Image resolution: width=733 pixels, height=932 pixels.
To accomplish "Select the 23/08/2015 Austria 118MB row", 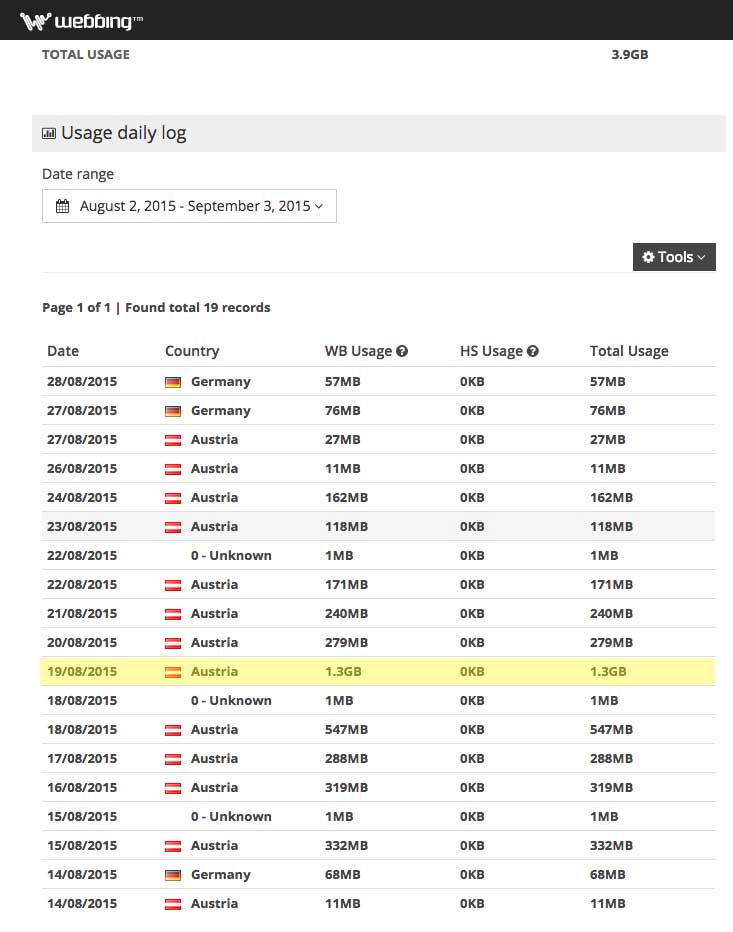I will [378, 527].
